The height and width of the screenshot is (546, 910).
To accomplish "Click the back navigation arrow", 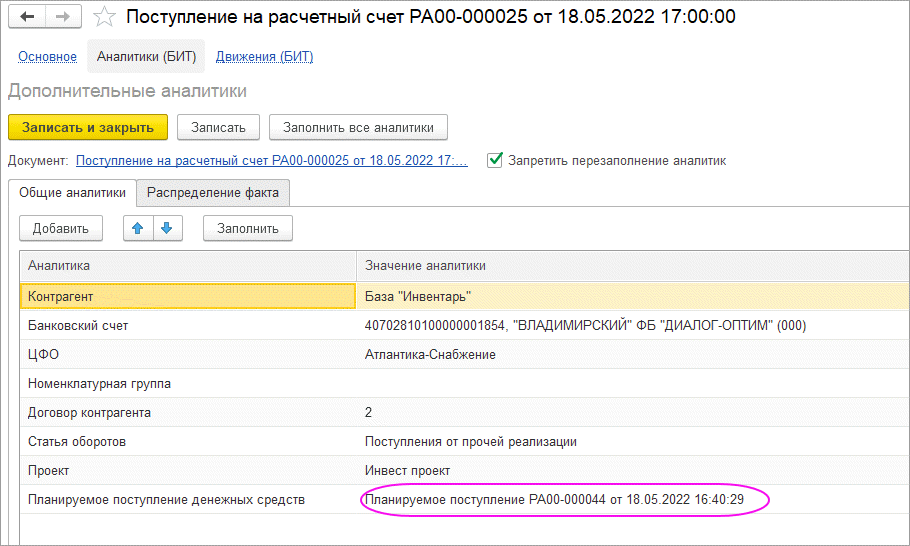I will click(28, 17).
